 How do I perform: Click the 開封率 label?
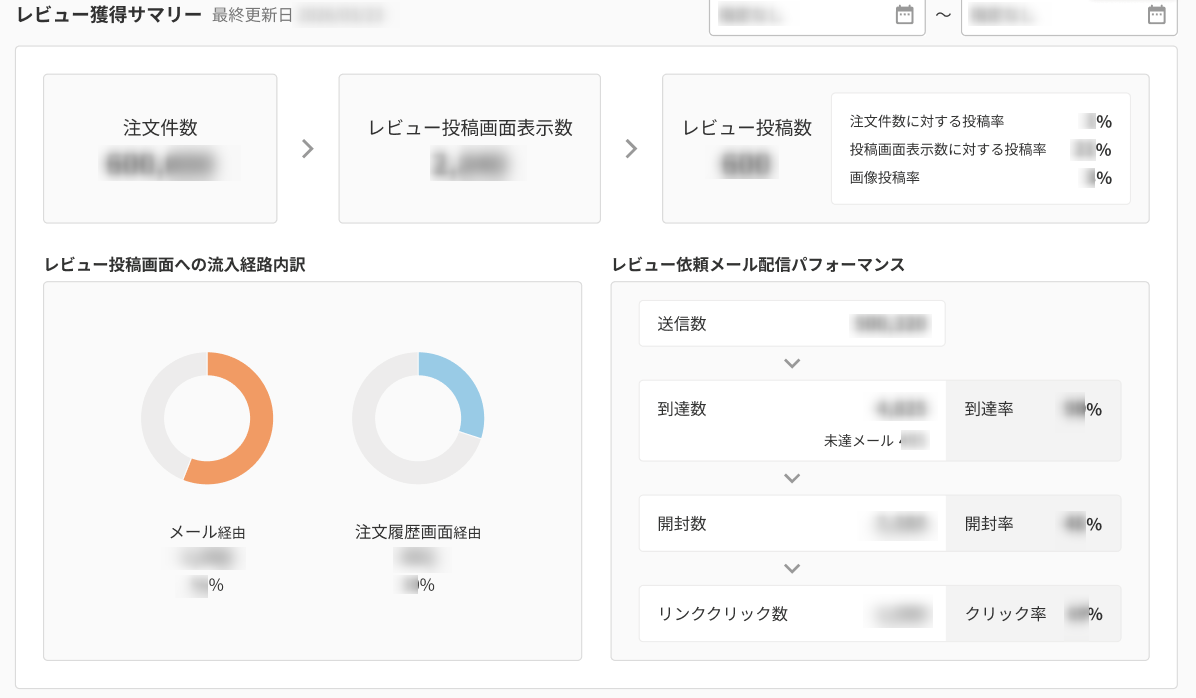(x=989, y=524)
